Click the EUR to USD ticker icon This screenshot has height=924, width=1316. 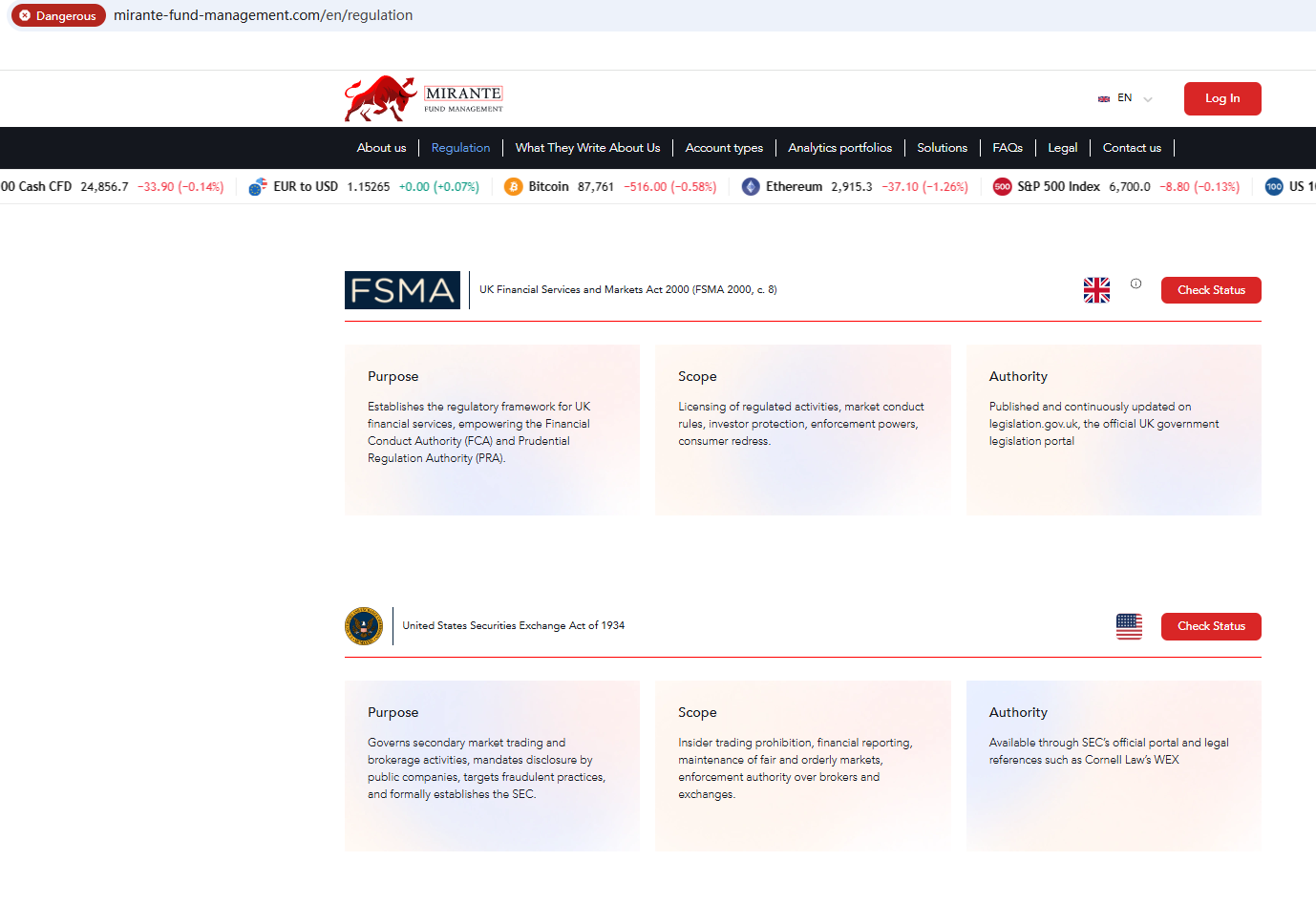point(258,187)
